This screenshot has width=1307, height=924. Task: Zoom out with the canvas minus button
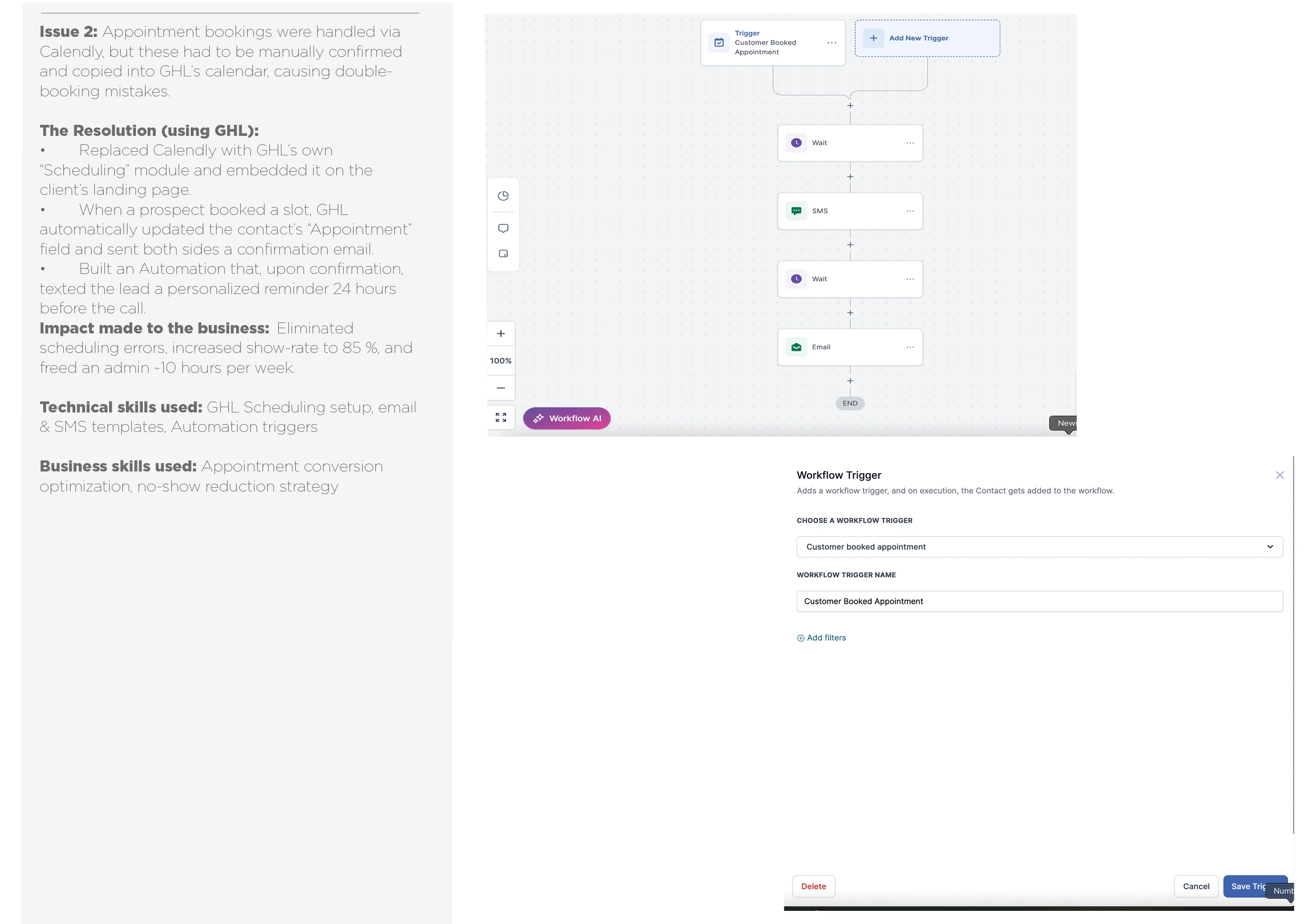click(x=501, y=388)
